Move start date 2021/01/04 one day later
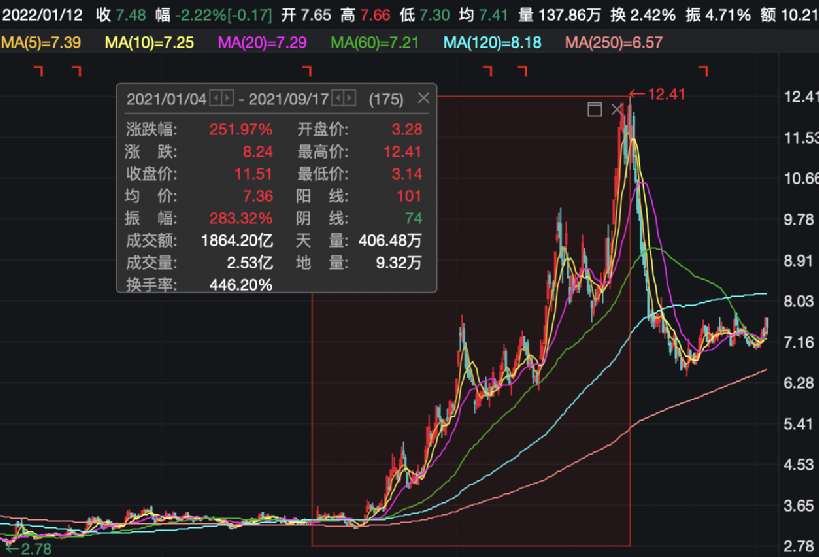Image resolution: width=819 pixels, height=557 pixels. click(x=228, y=98)
